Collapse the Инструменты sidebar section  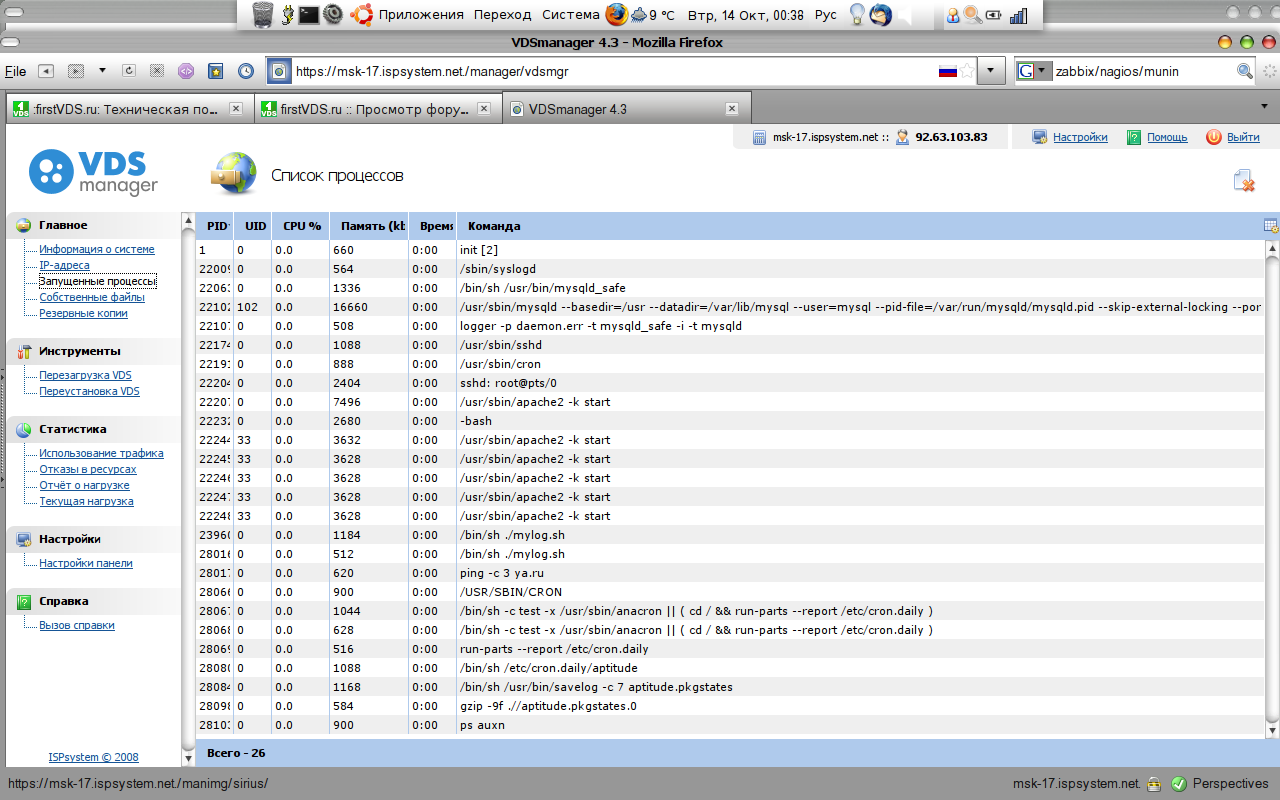click(x=93, y=351)
